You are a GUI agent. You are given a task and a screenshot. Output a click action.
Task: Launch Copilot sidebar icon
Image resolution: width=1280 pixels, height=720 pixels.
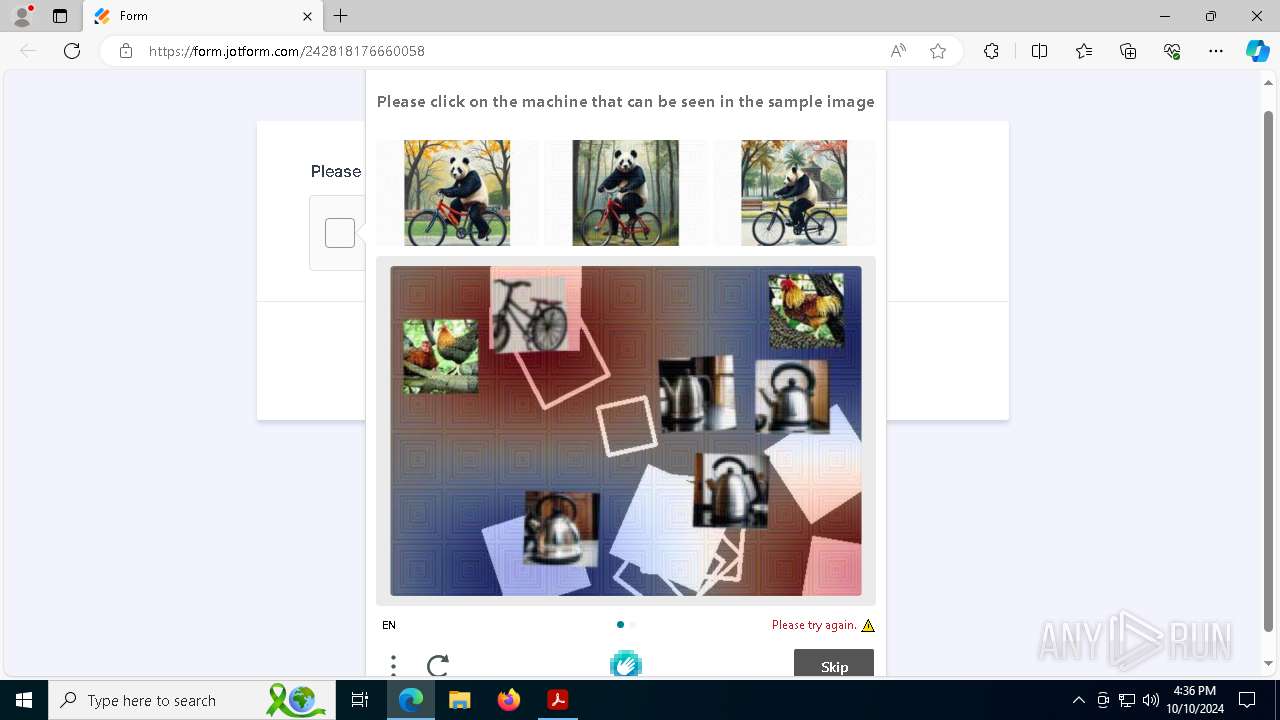1257,51
